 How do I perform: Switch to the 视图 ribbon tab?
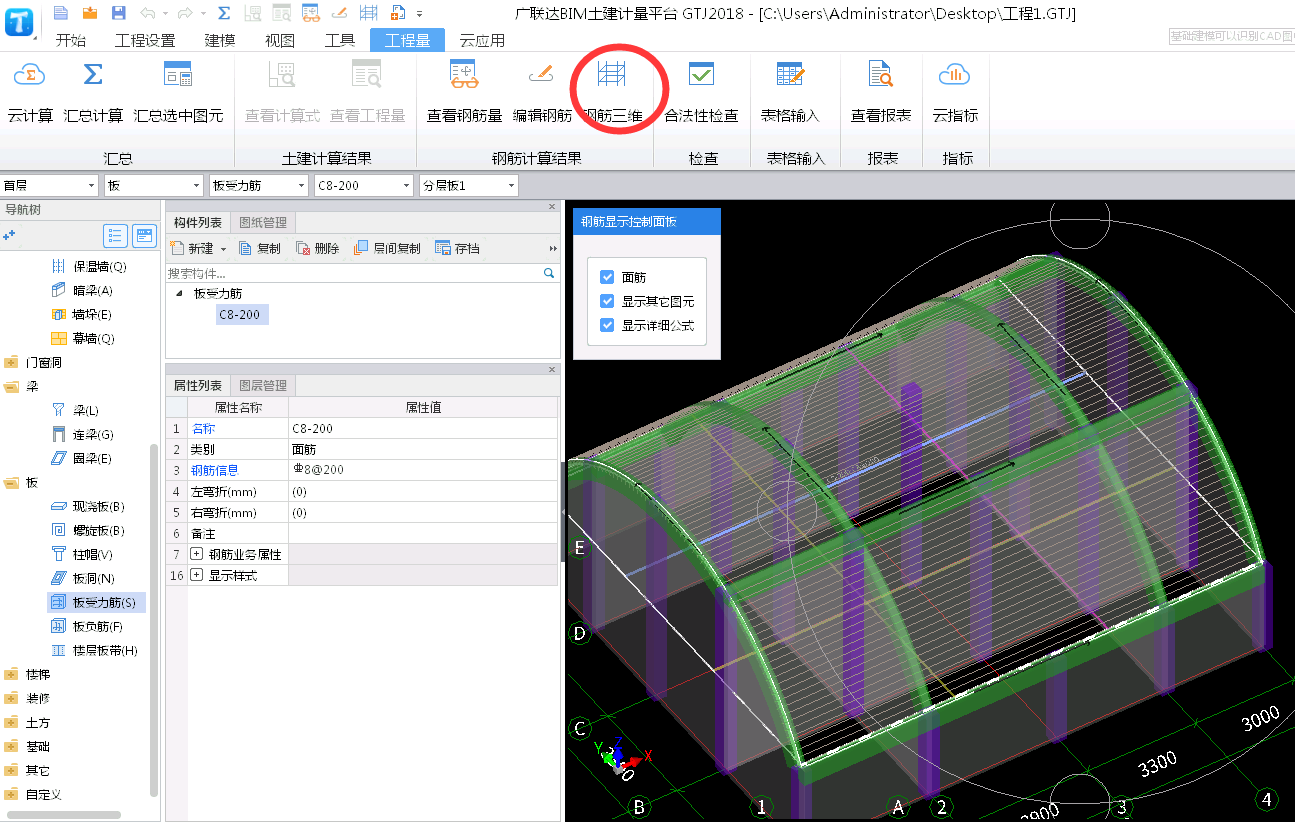[280, 41]
